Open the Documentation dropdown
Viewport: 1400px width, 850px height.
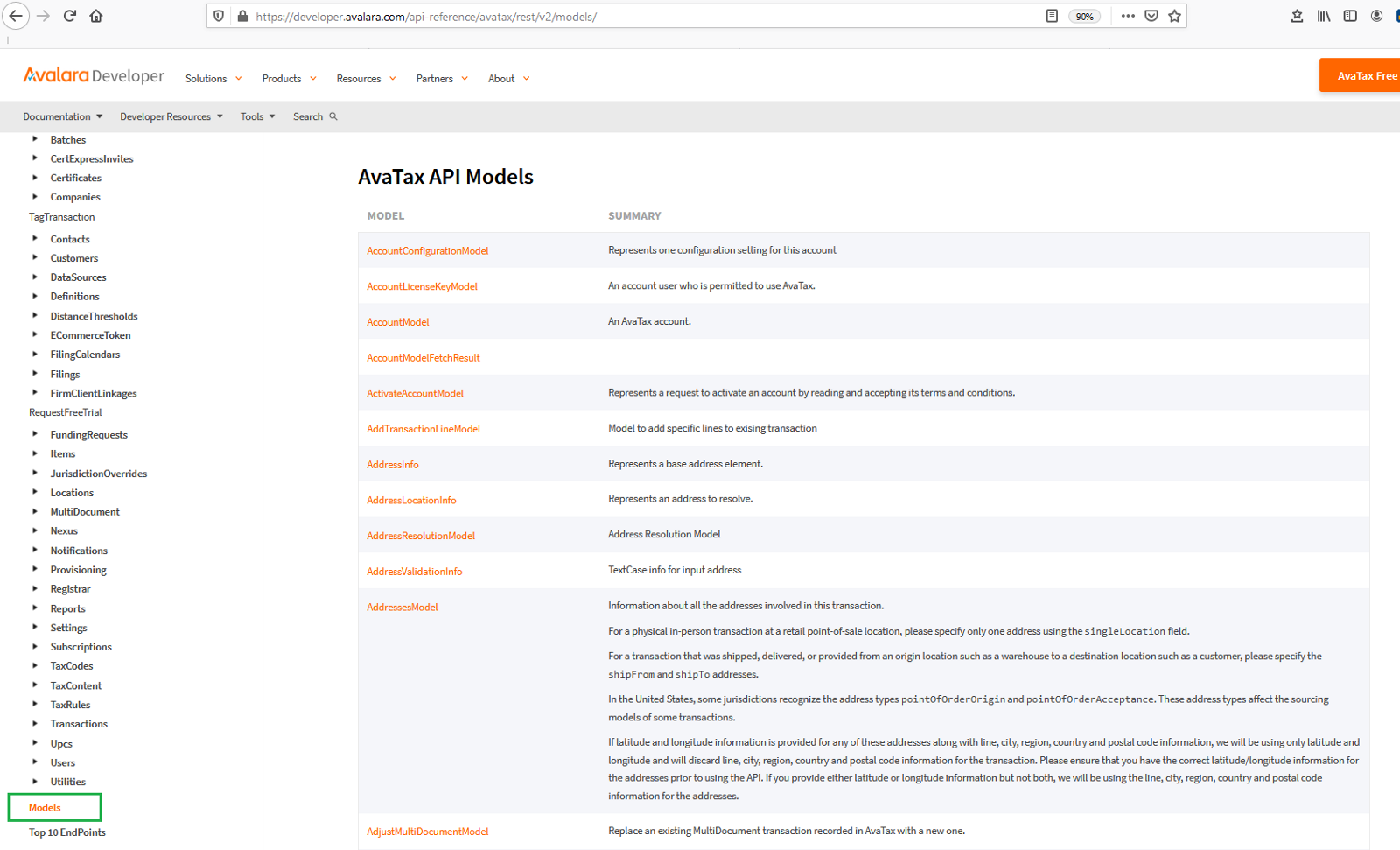point(62,116)
